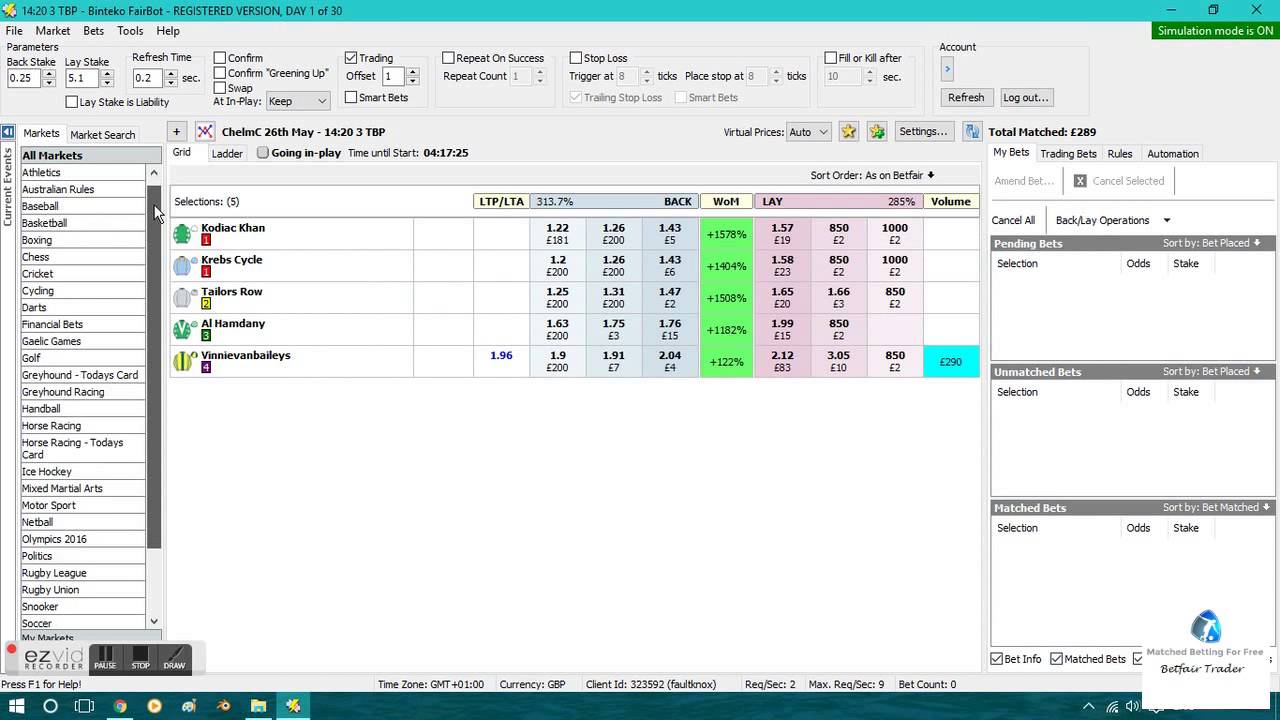The height and width of the screenshot is (720, 1280).
Task: Click the FairBot taskbar icon
Action: 293,706
